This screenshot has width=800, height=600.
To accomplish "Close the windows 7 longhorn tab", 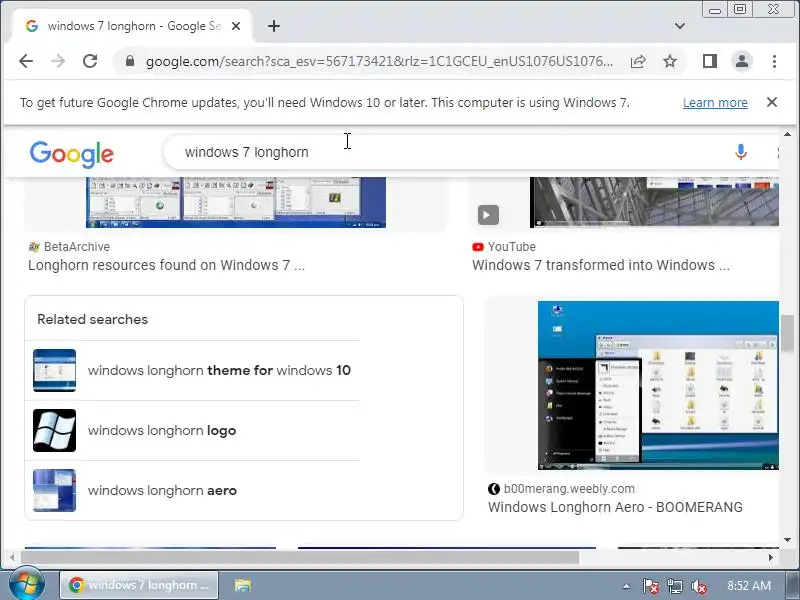I will (236, 26).
